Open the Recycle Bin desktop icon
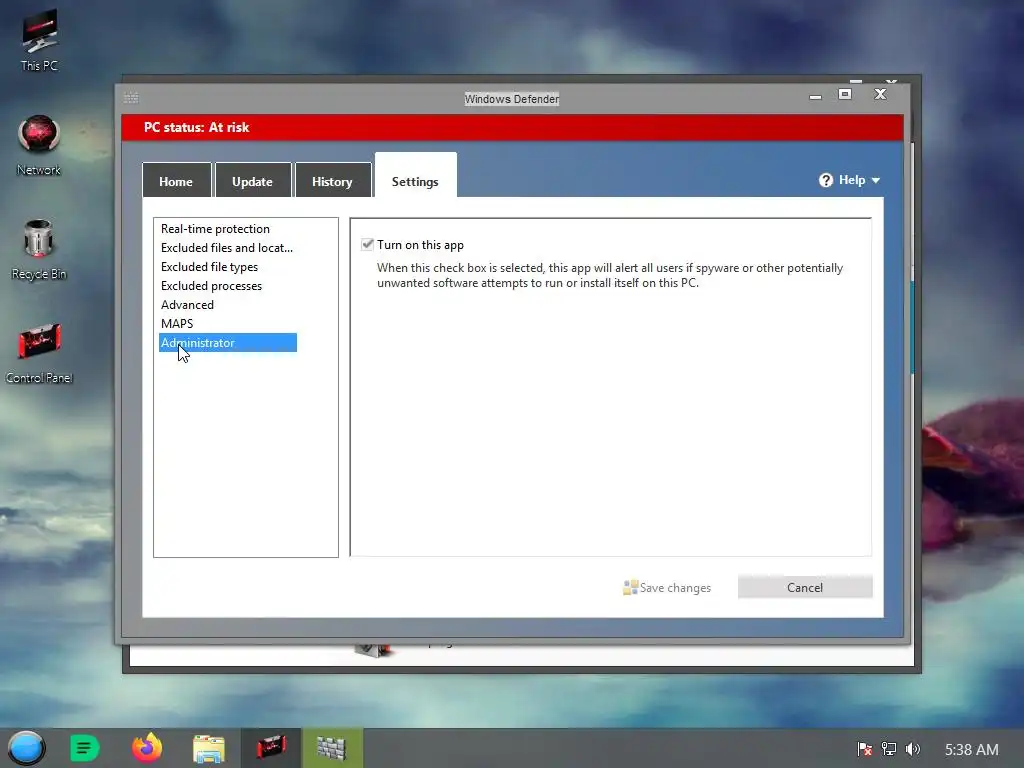This screenshot has height=768, width=1024. click(x=39, y=249)
